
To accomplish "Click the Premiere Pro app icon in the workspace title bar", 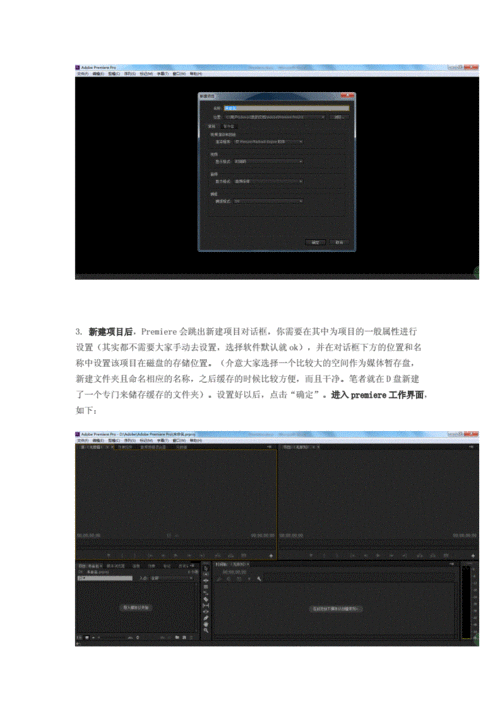I will tap(78, 434).
